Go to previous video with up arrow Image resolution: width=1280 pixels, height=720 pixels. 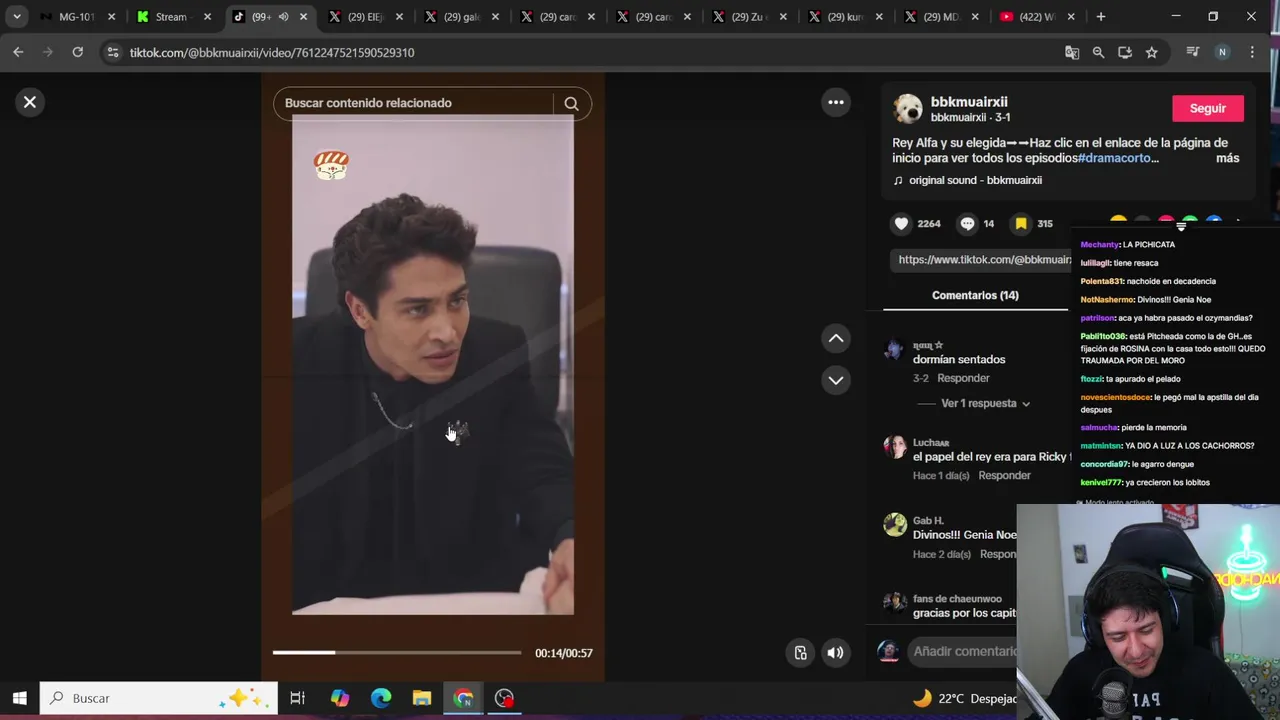(x=836, y=338)
